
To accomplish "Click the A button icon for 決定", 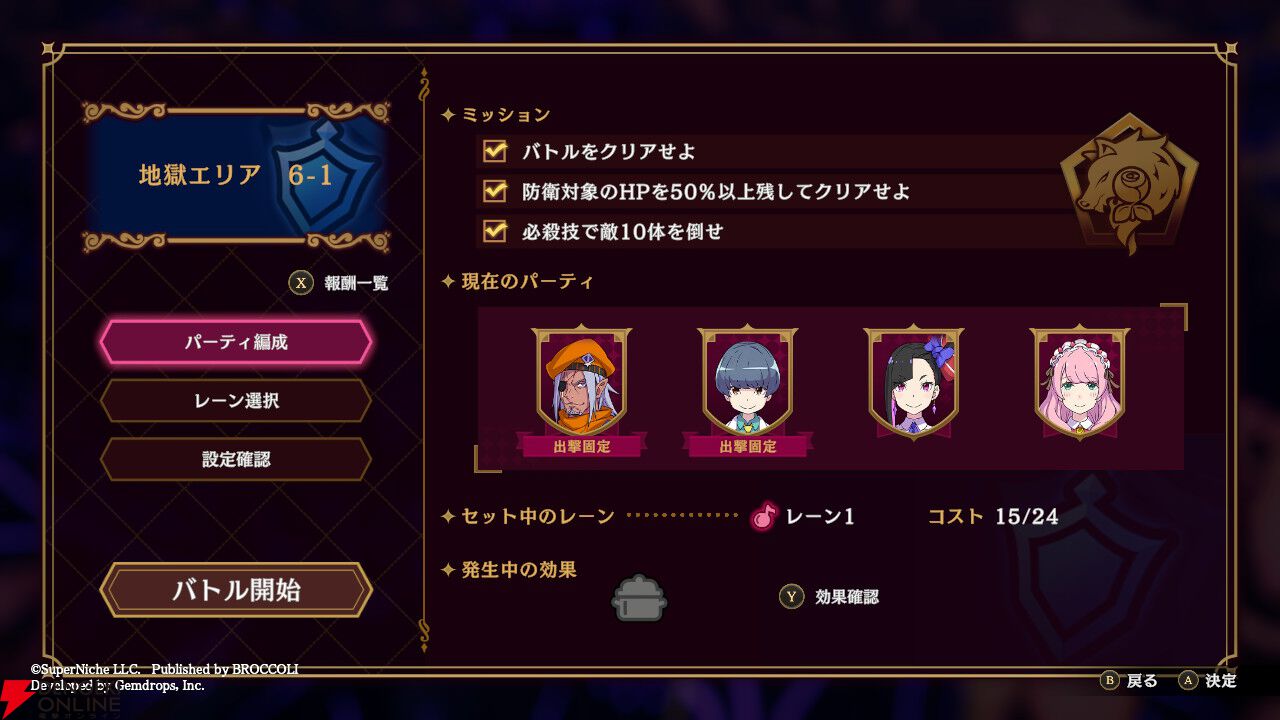I will point(1188,681).
